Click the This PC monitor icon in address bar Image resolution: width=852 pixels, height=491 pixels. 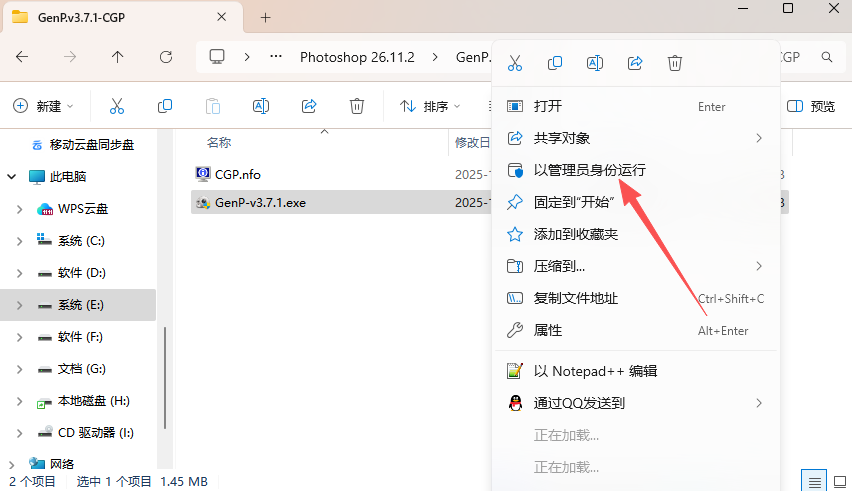click(217, 57)
